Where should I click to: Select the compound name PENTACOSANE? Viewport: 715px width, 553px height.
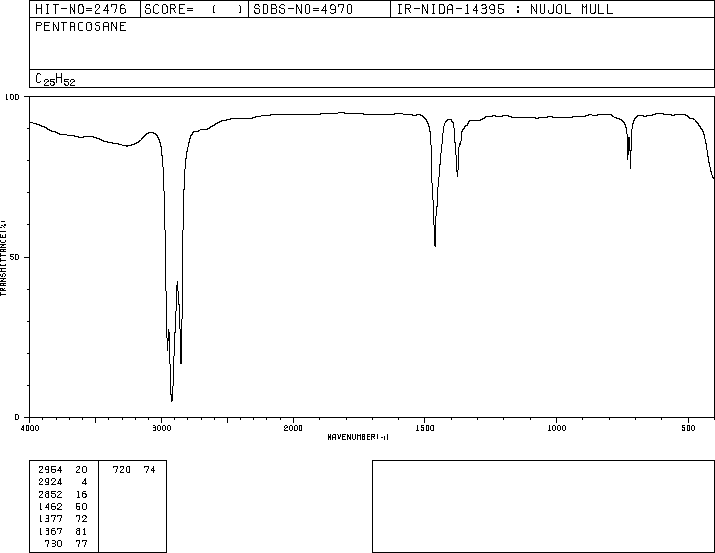tap(81, 27)
